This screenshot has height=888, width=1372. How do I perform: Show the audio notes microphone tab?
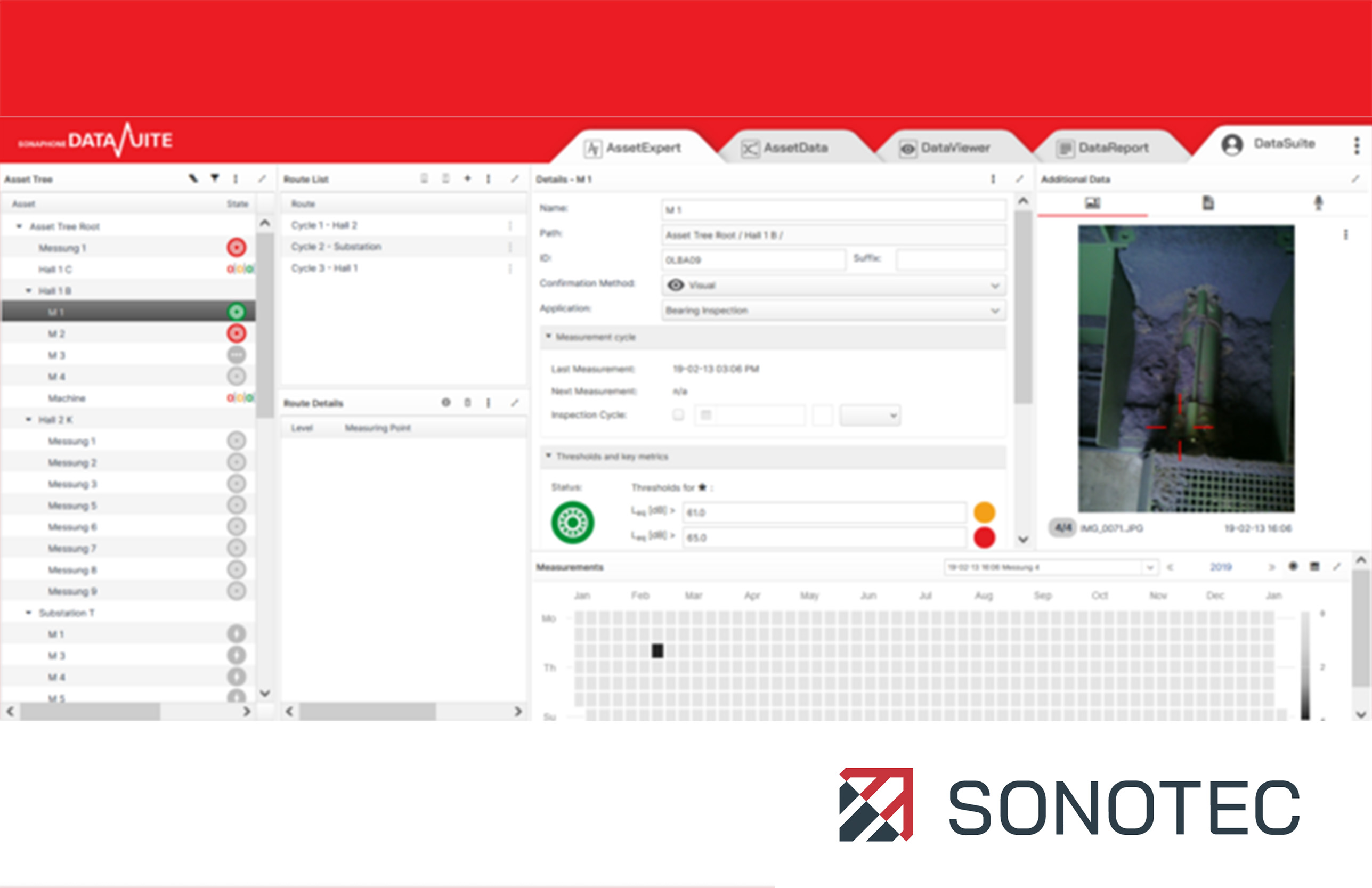click(x=1318, y=203)
